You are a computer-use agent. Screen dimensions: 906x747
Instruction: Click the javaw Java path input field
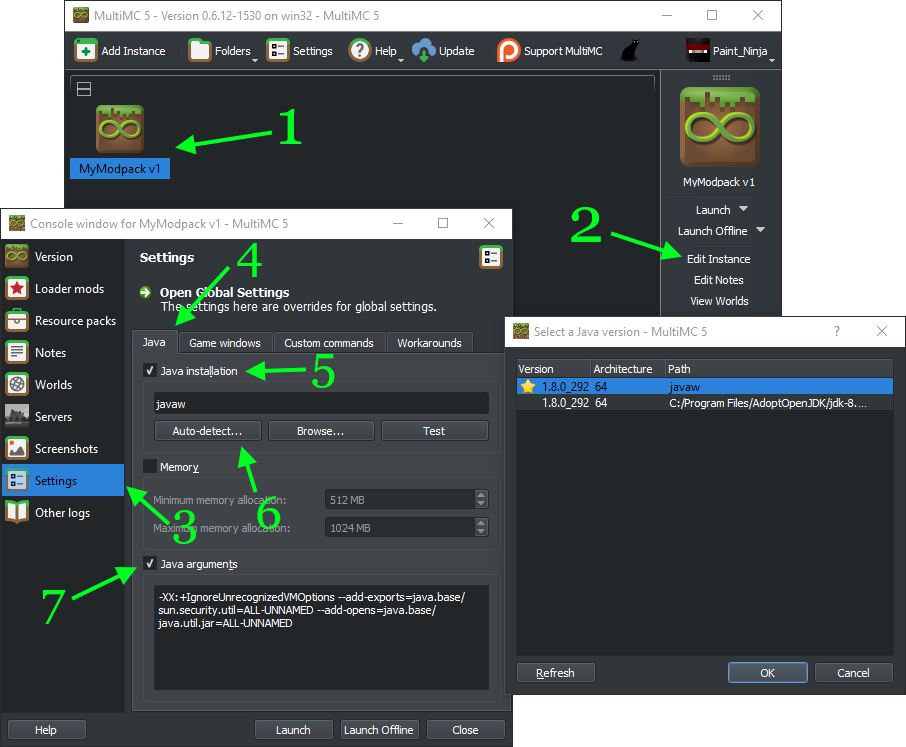(321, 403)
